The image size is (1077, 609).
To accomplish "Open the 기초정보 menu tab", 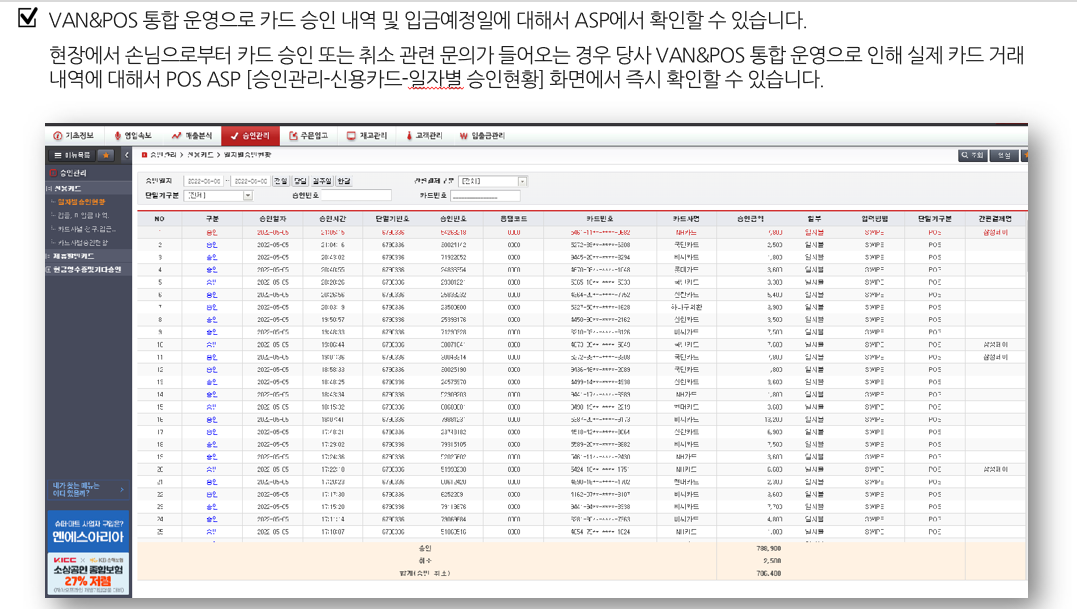I will (73, 135).
